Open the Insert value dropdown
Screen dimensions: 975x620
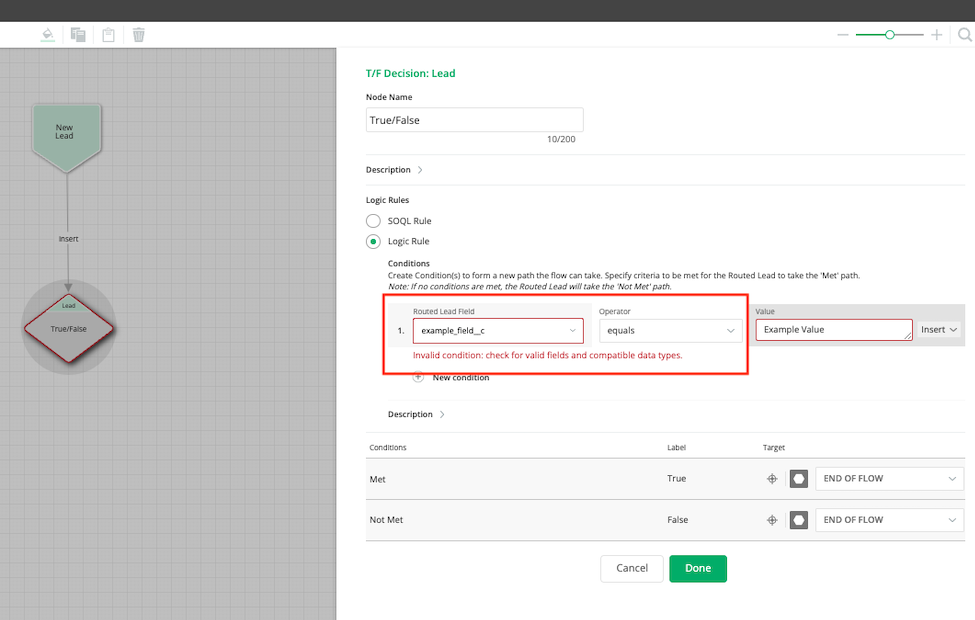click(938, 330)
